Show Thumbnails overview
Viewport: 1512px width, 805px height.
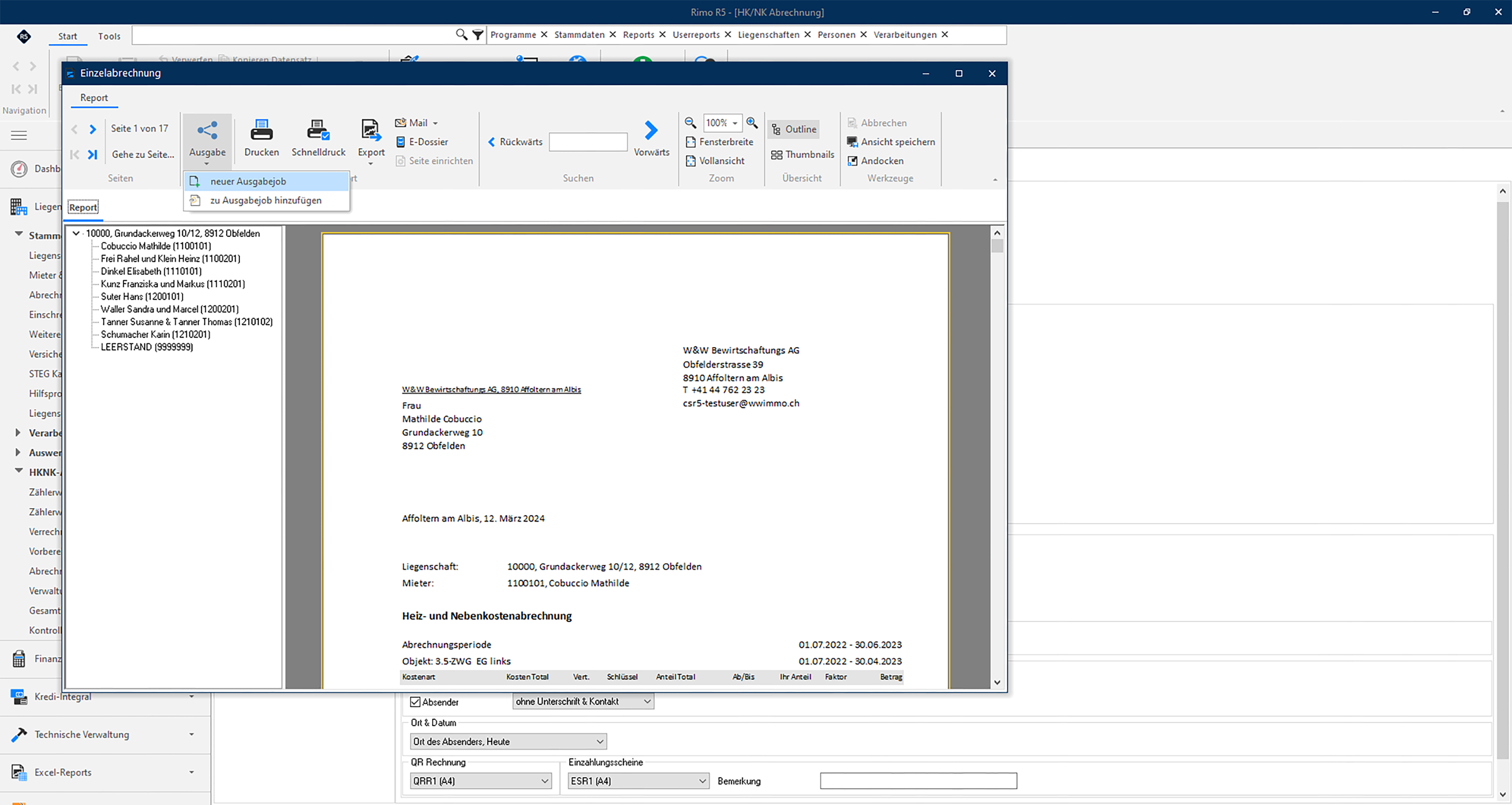[802, 154]
